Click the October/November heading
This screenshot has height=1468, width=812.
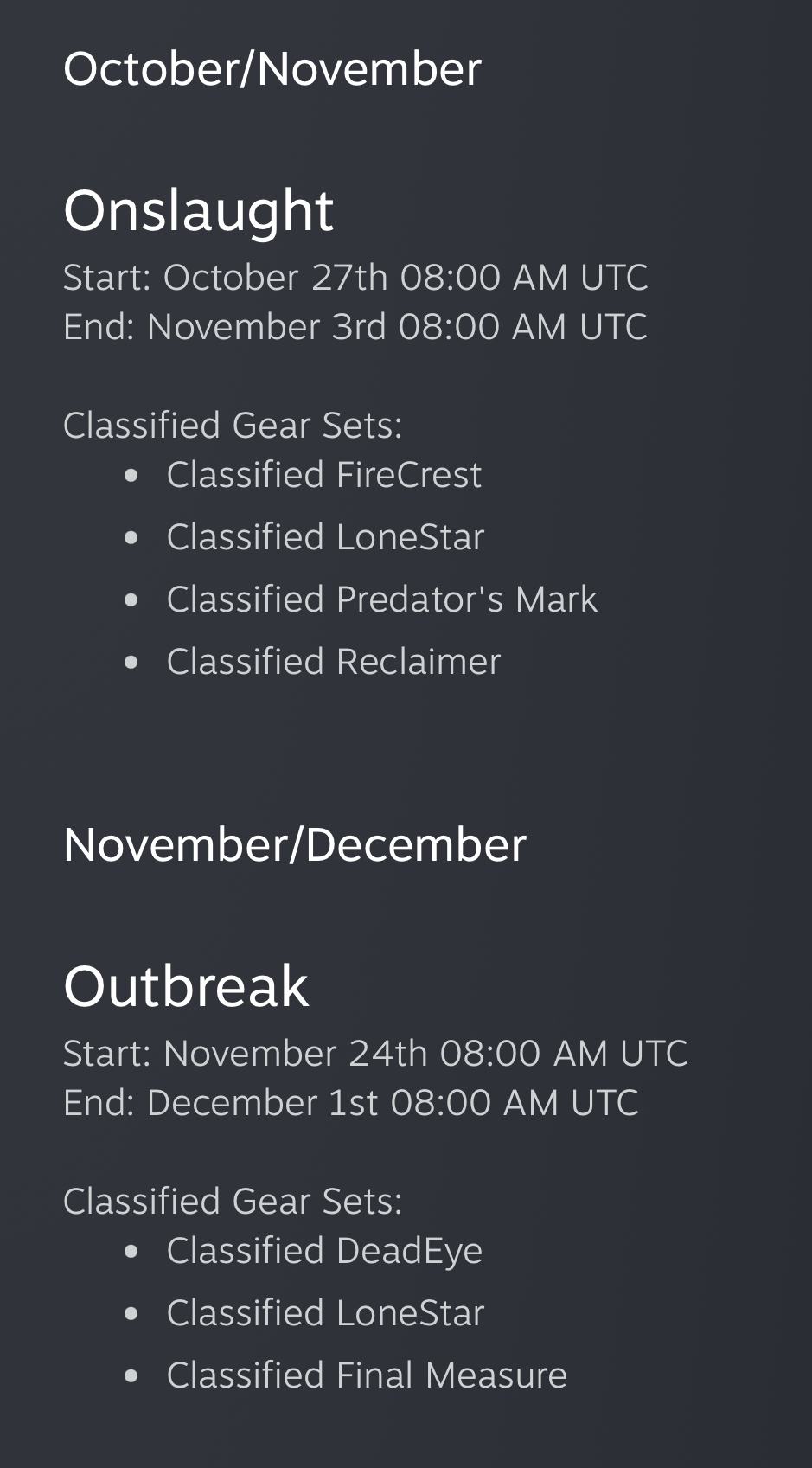coord(272,69)
